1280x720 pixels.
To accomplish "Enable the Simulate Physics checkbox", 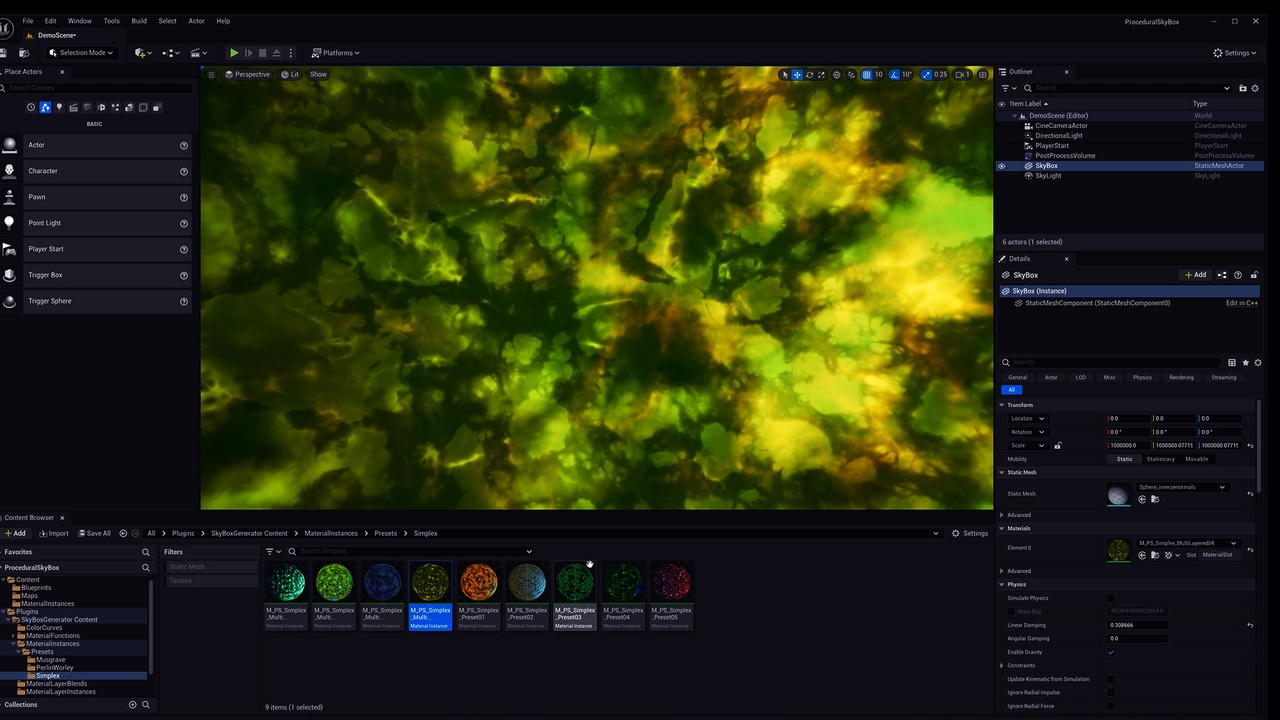I will click(1113, 598).
